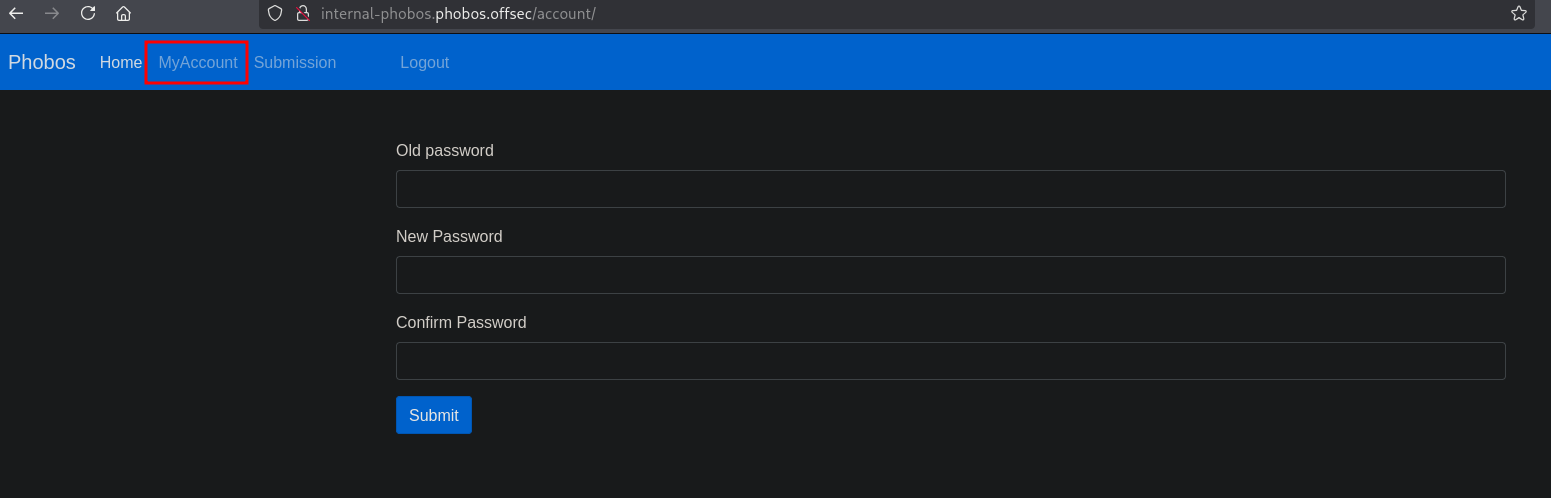Viewport: 1551px width, 498px height.
Task: Open the Home nav link
Action: coord(121,62)
